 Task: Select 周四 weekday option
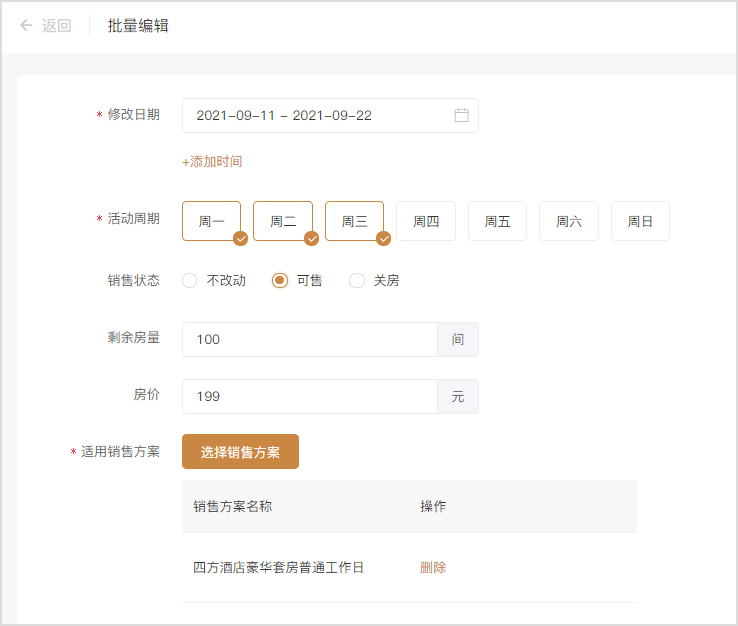pyautogui.click(x=426, y=222)
